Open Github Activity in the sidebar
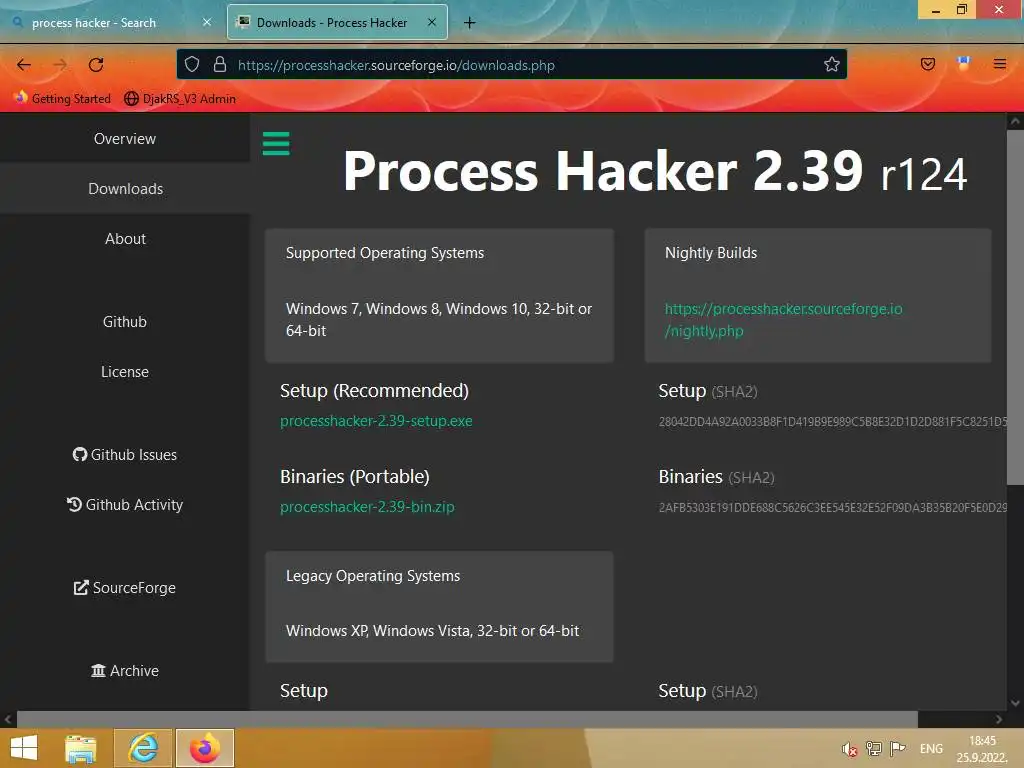Viewport: 1024px width, 768px height. pos(125,504)
